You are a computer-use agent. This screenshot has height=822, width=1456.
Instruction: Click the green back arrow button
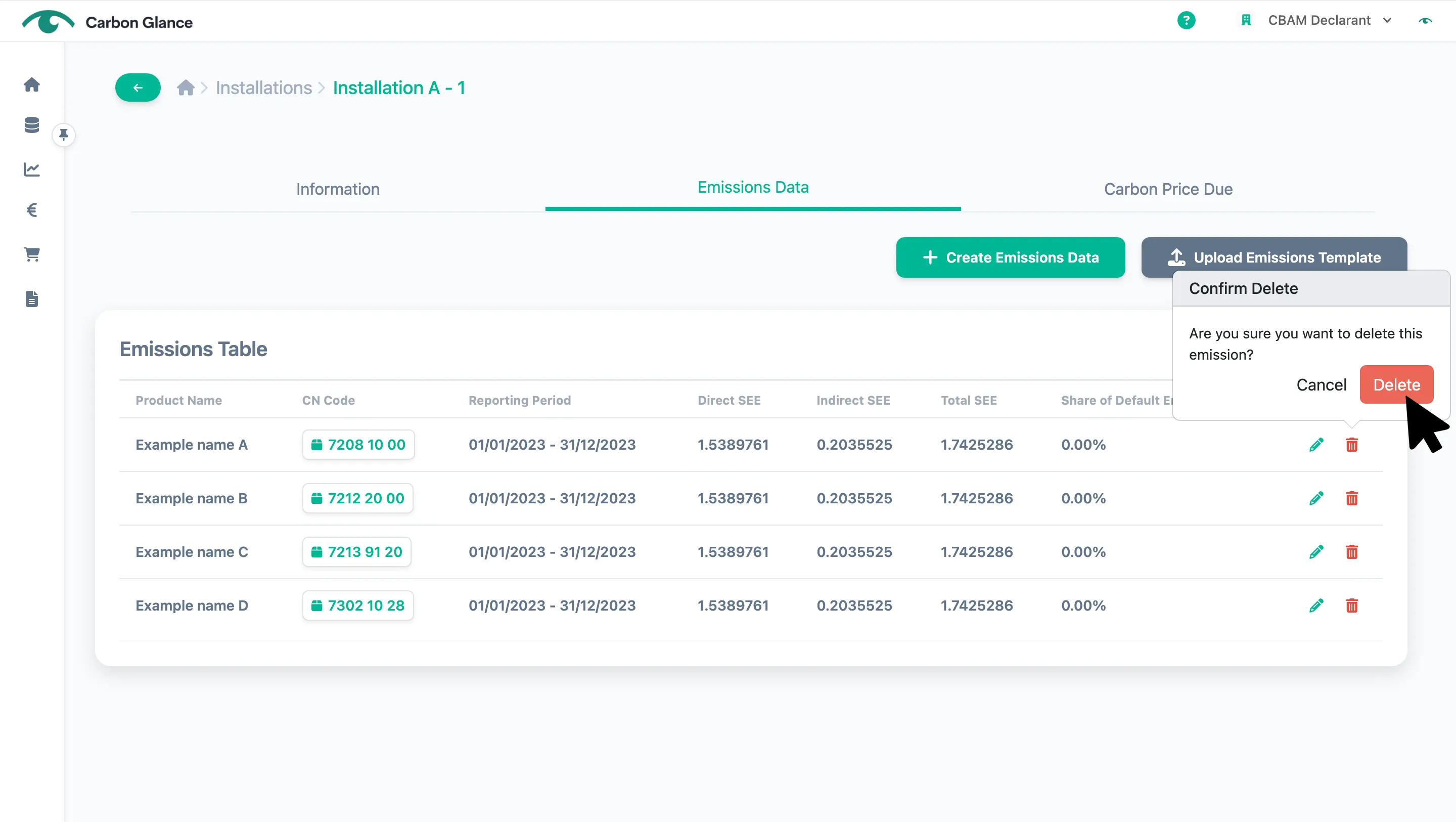point(138,88)
